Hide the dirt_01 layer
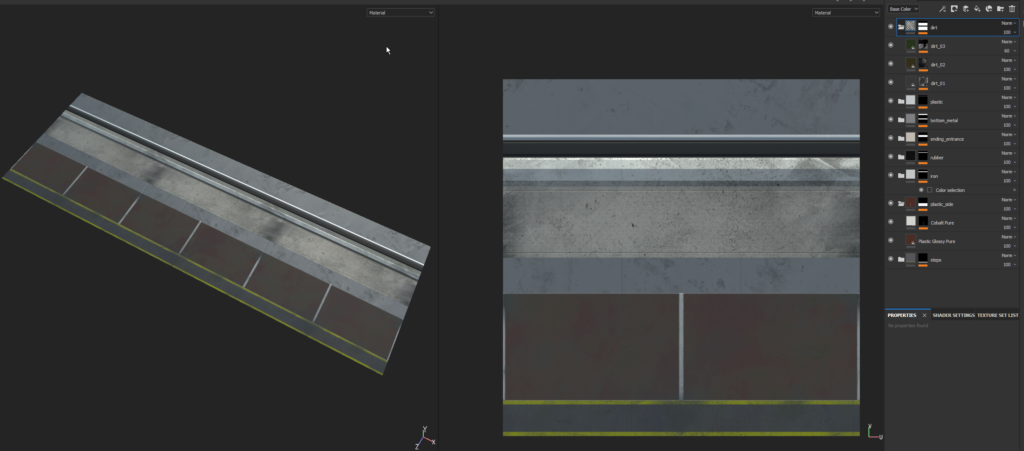The width and height of the screenshot is (1024, 451). click(x=890, y=82)
